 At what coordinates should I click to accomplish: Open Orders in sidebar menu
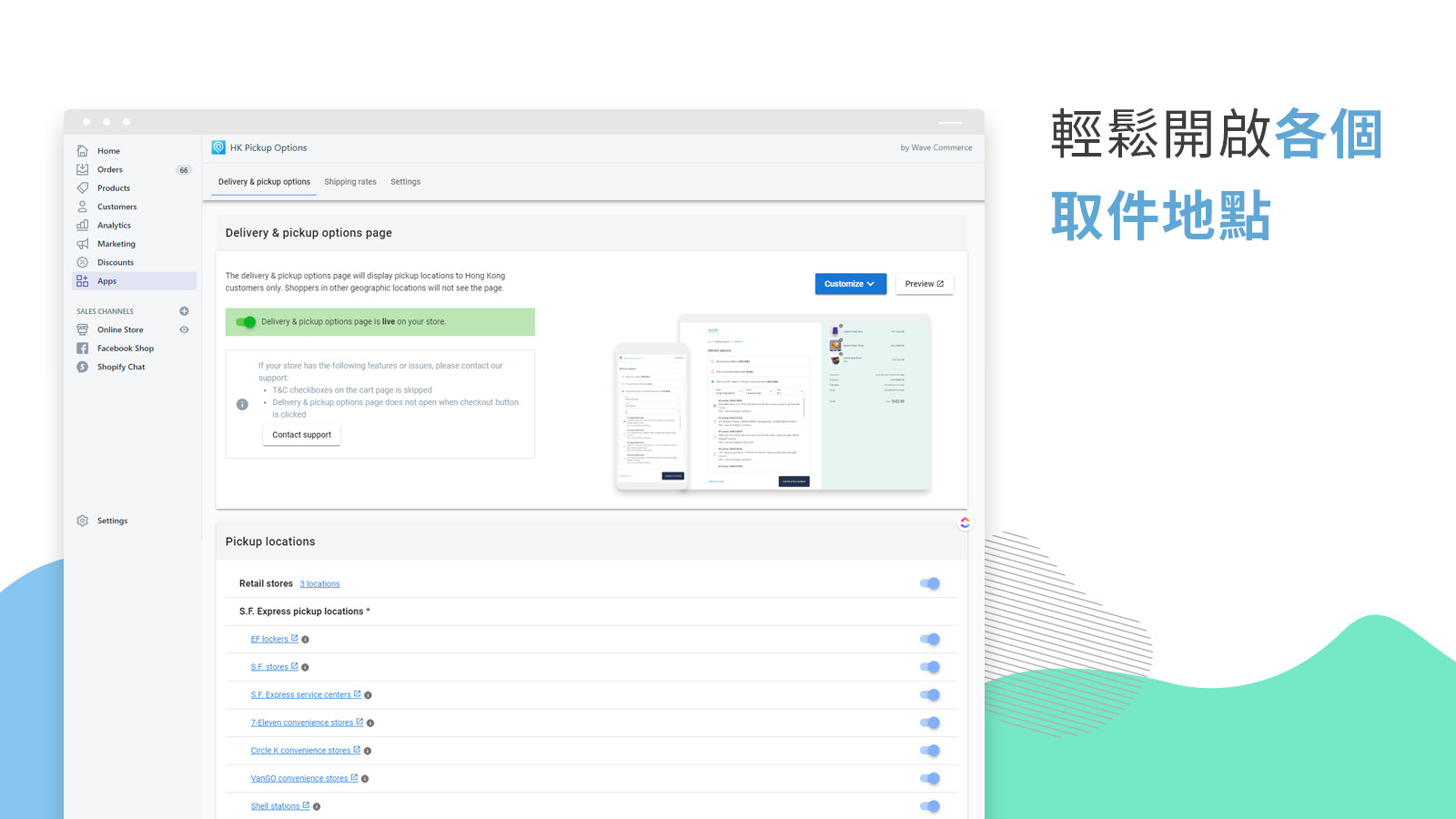pyautogui.click(x=110, y=169)
